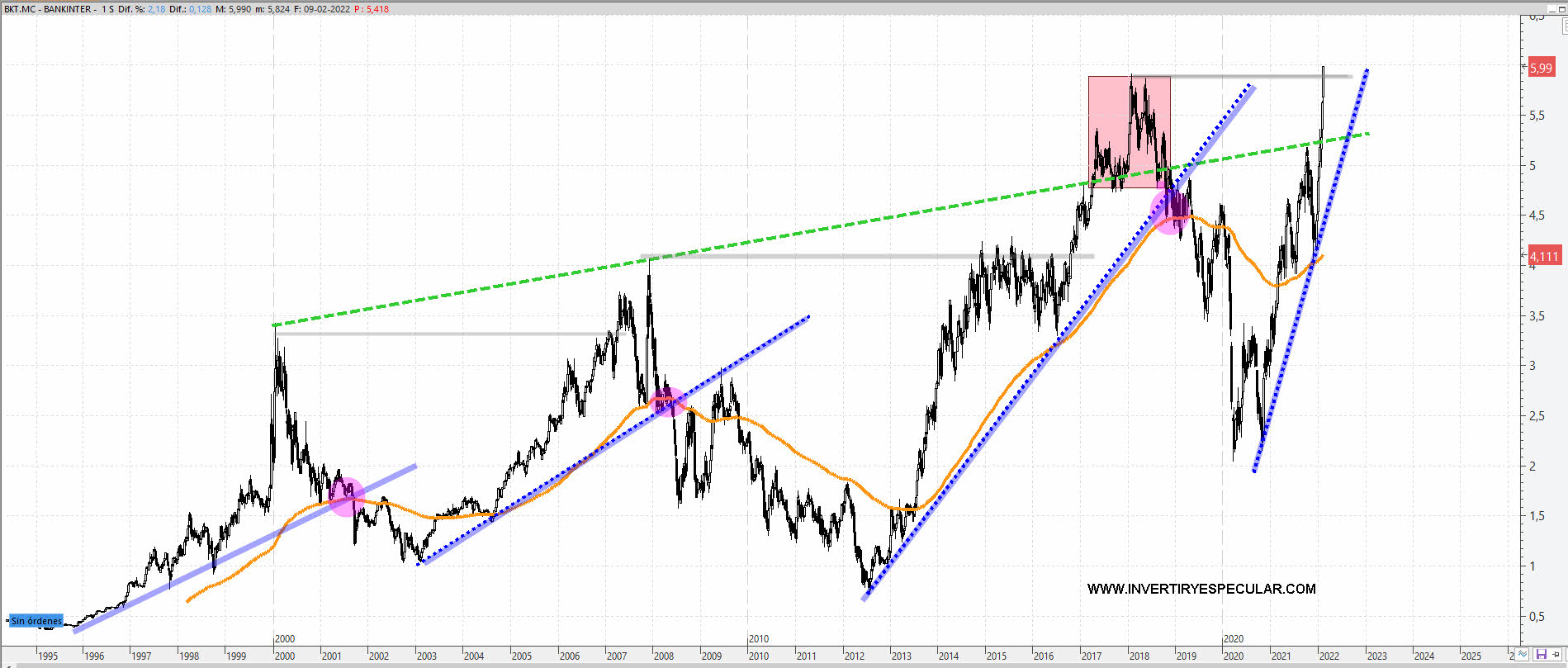The image size is (1568, 668).
Task: Select the pink circle marker near 2008
Action: click(667, 402)
